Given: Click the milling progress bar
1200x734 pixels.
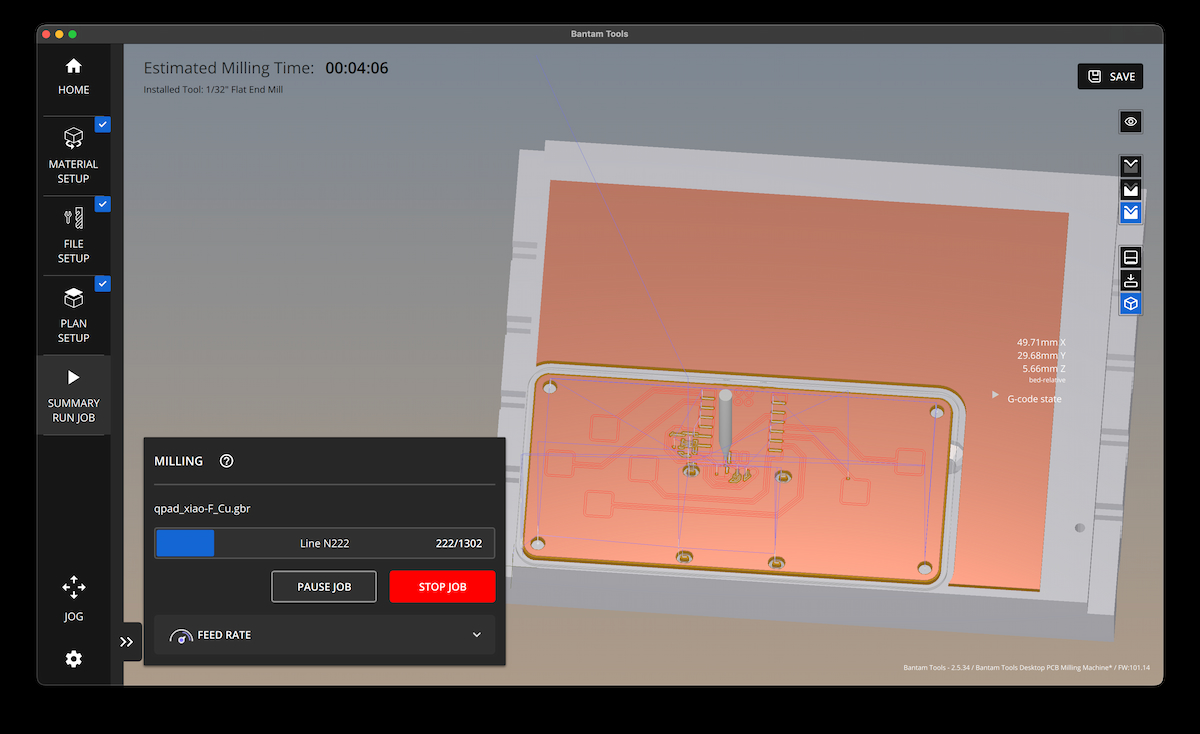Looking at the screenshot, I should click(x=324, y=543).
